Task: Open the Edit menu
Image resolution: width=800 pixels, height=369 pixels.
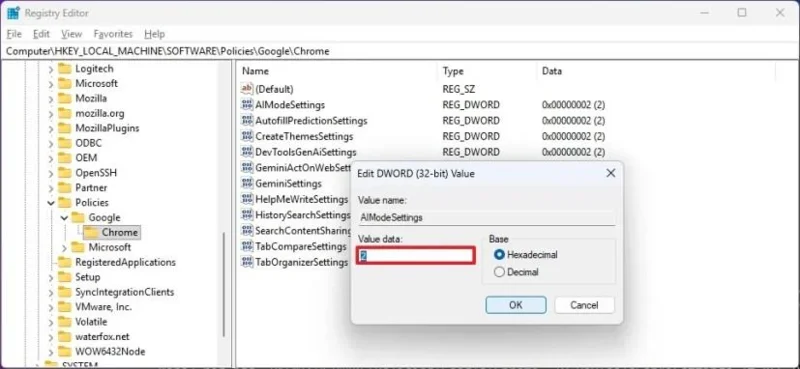Action: coord(41,34)
